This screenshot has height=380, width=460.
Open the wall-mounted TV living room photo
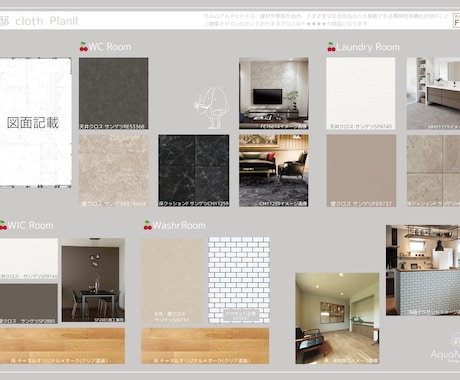coord(274,93)
